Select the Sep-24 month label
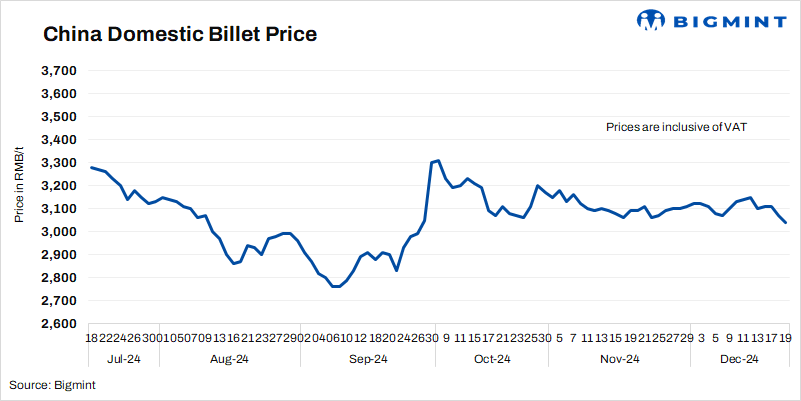Viewport: 801px width, 401px height. (x=367, y=359)
